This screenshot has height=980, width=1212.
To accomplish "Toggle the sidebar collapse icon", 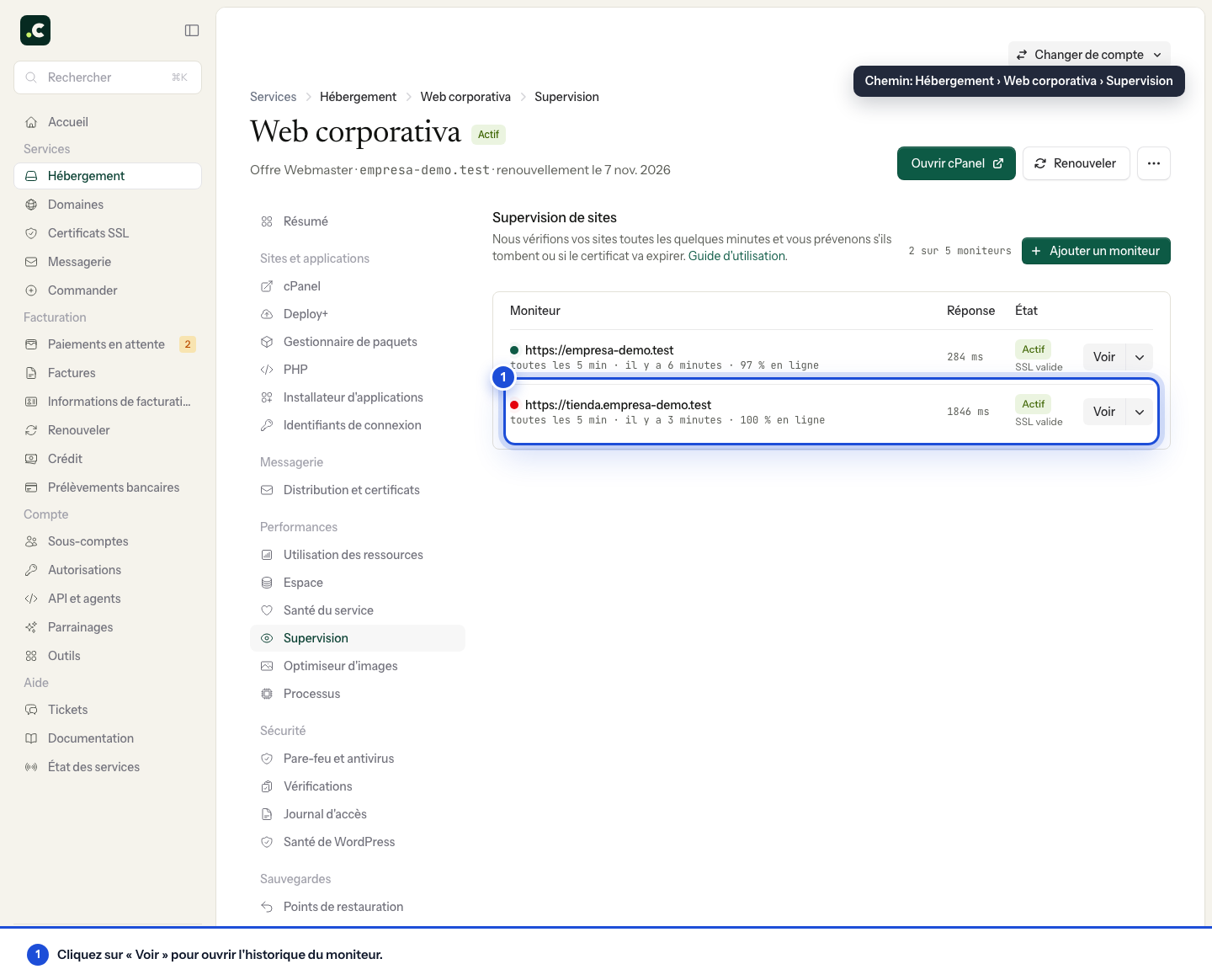I will [x=192, y=30].
